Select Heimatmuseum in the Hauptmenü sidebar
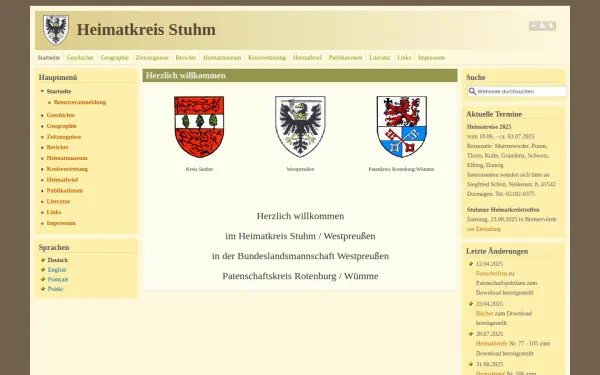The width and height of the screenshot is (600, 375). pos(67,158)
